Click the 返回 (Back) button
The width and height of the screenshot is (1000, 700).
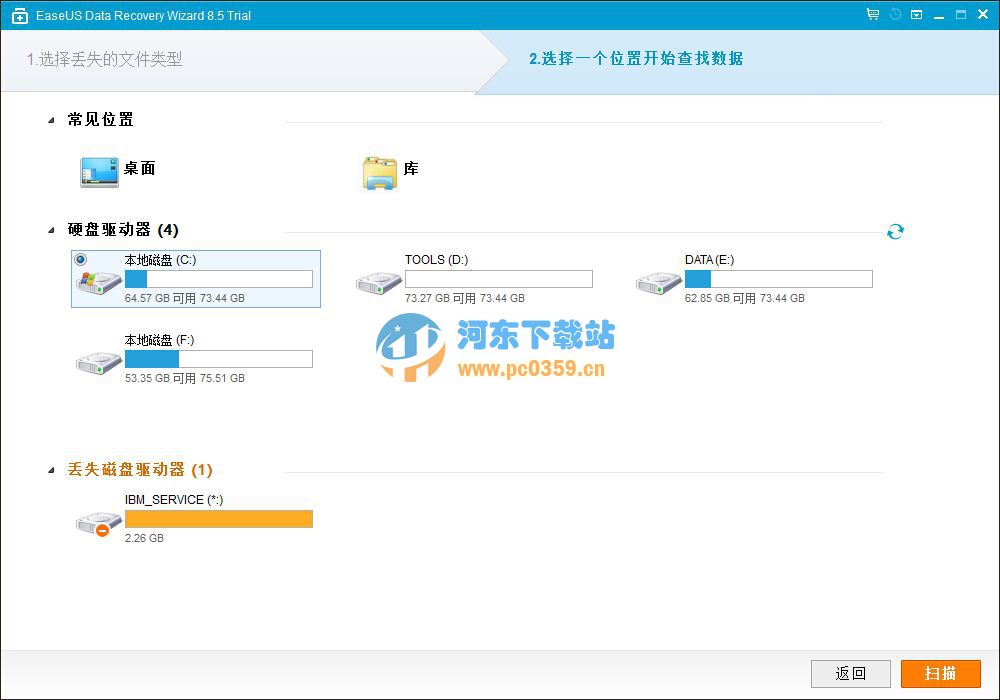point(850,673)
